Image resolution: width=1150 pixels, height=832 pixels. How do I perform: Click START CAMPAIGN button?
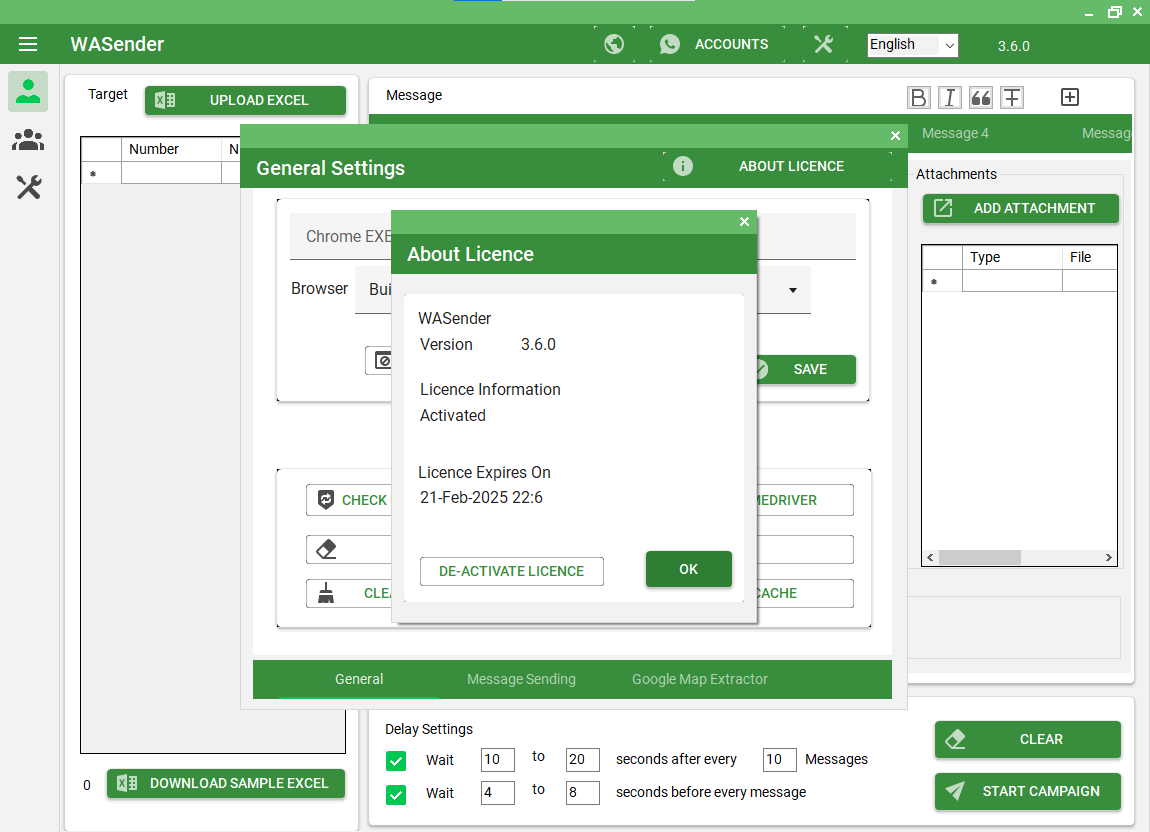point(1028,791)
